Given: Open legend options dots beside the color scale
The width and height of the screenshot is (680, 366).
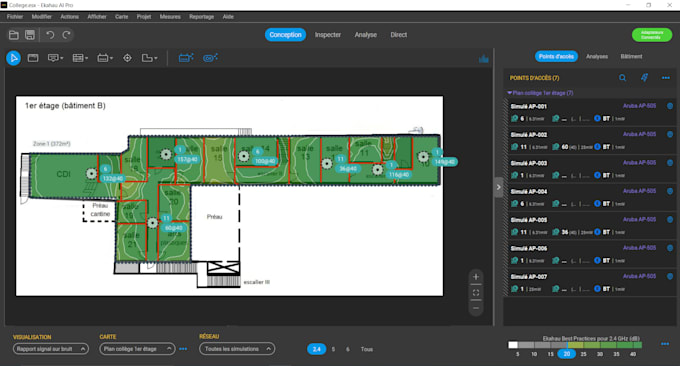Looking at the screenshot, I should pos(665,344).
